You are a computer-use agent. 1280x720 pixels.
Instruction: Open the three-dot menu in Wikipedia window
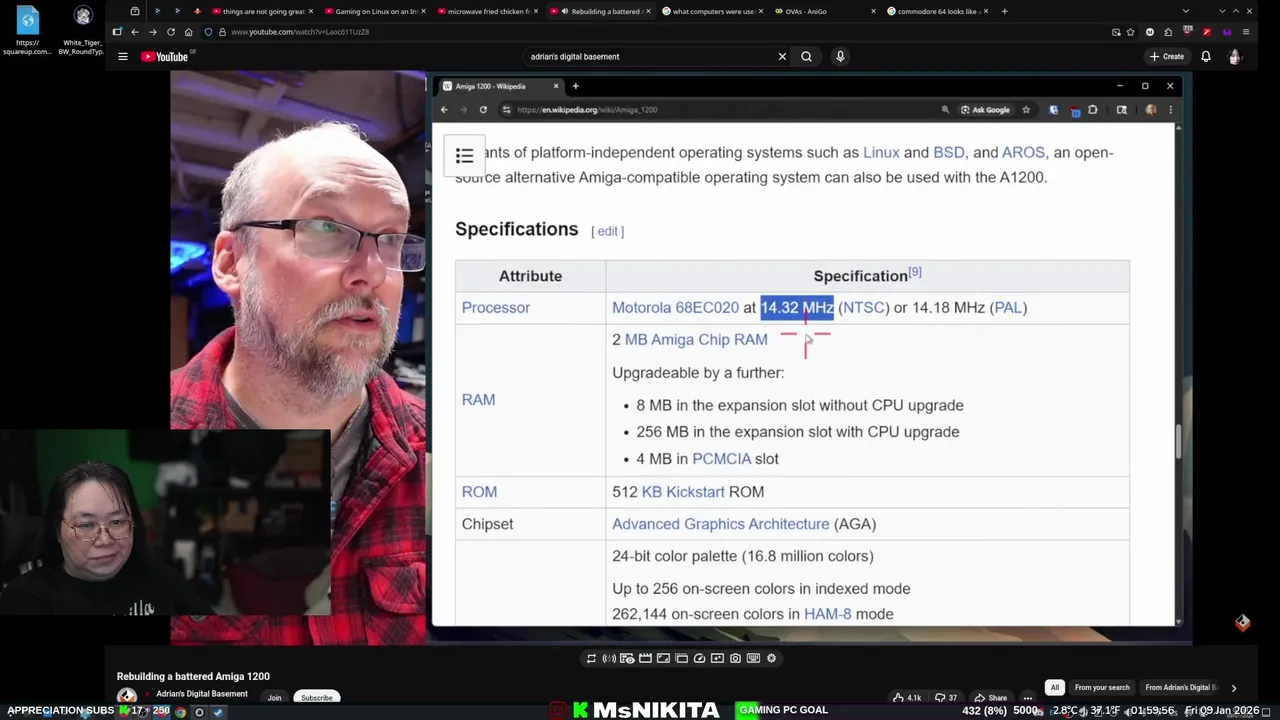(1170, 110)
